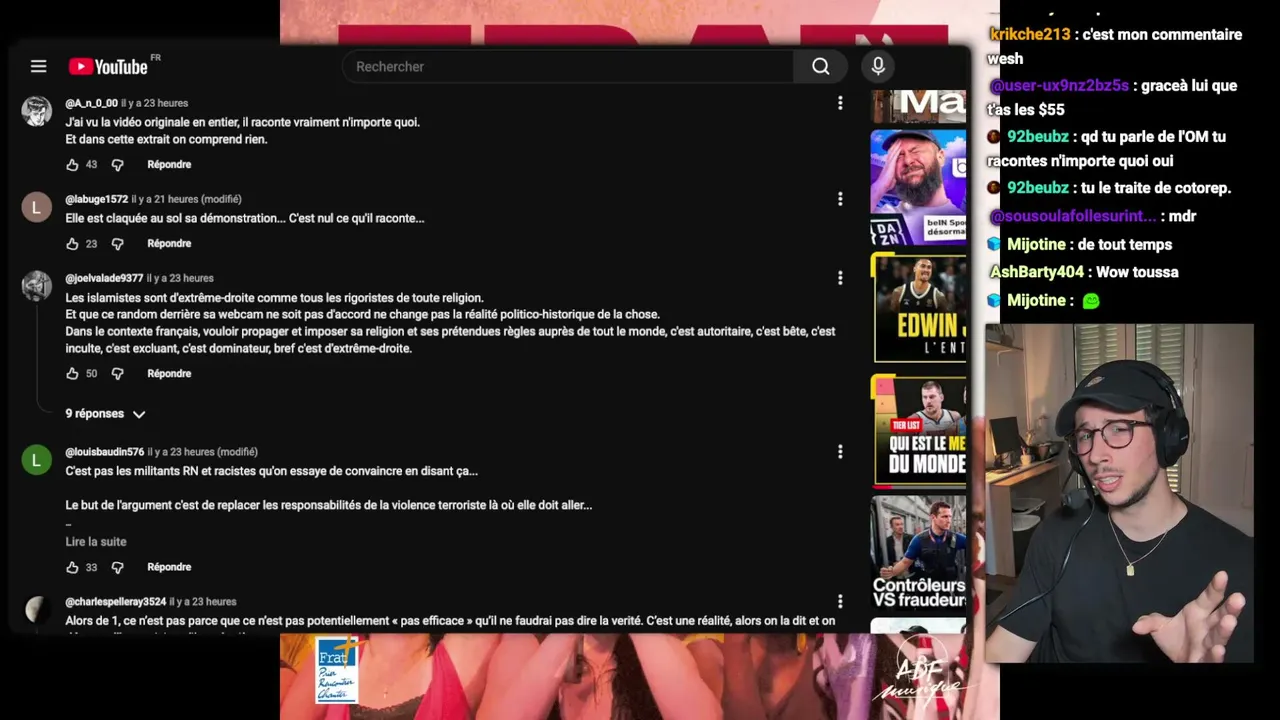
Task: Open the @A_n_0_00 username link
Action: tap(91, 103)
